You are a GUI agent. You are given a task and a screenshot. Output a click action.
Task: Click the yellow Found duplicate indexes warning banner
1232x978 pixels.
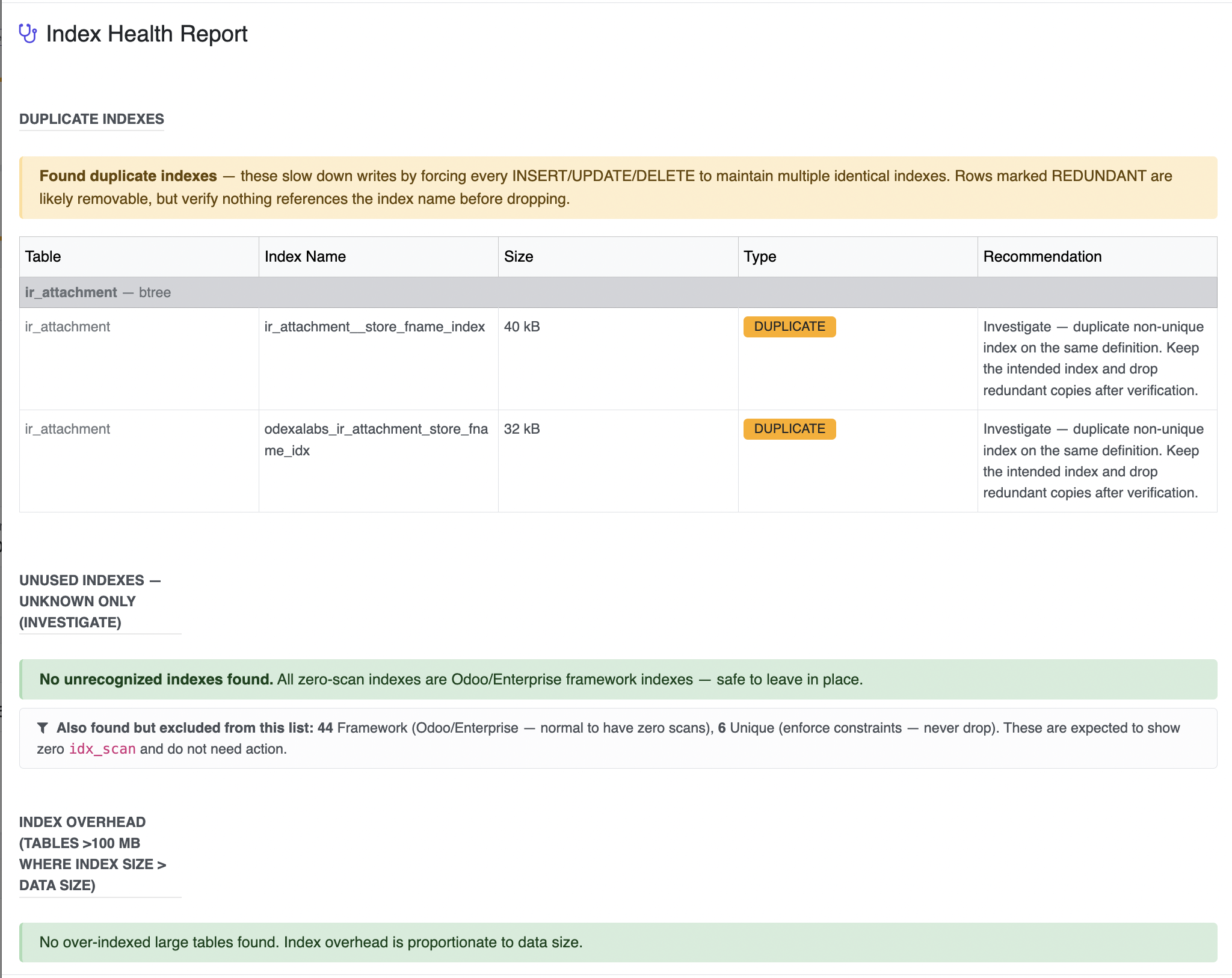point(618,188)
